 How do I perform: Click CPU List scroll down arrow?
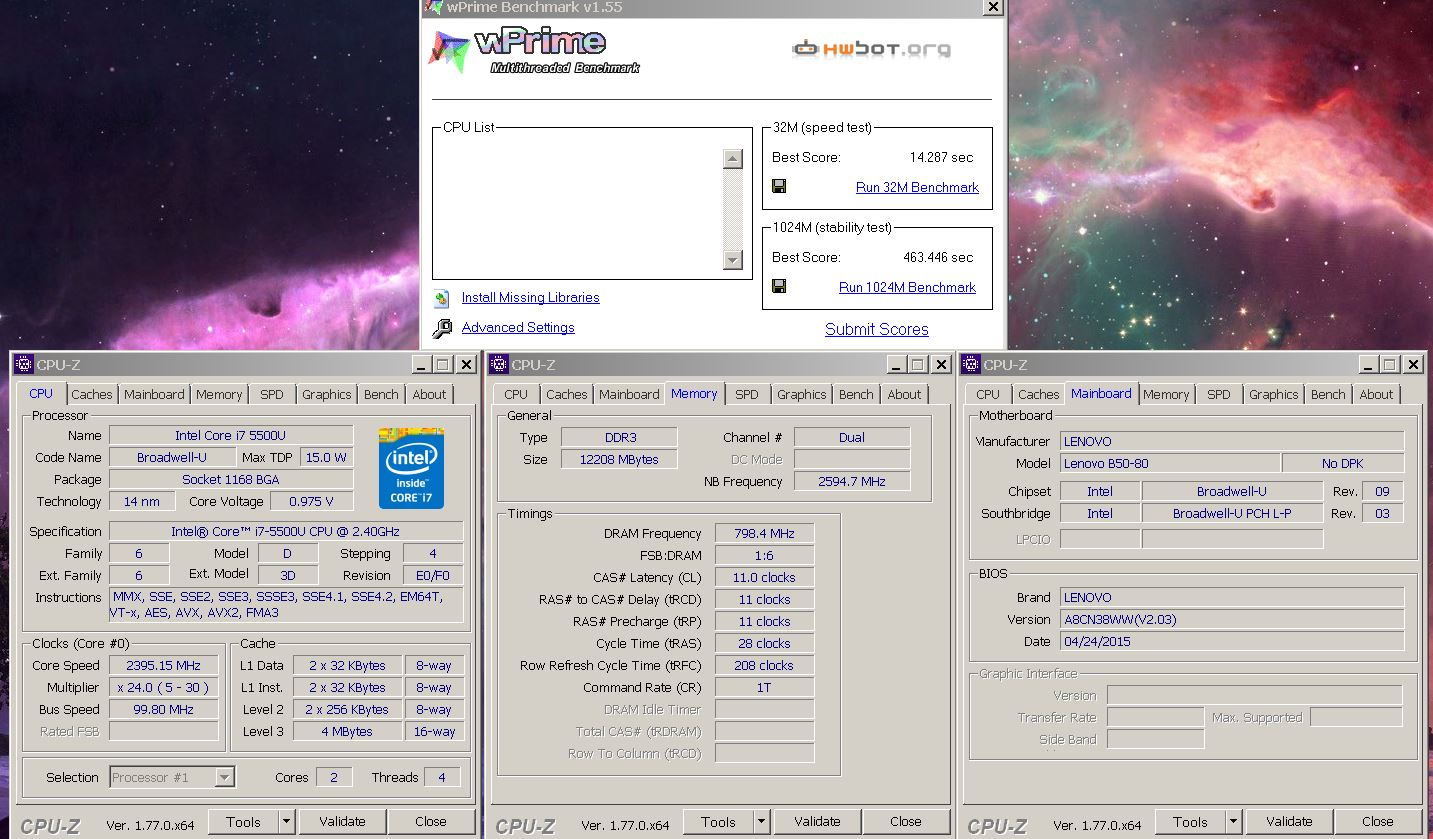(733, 260)
